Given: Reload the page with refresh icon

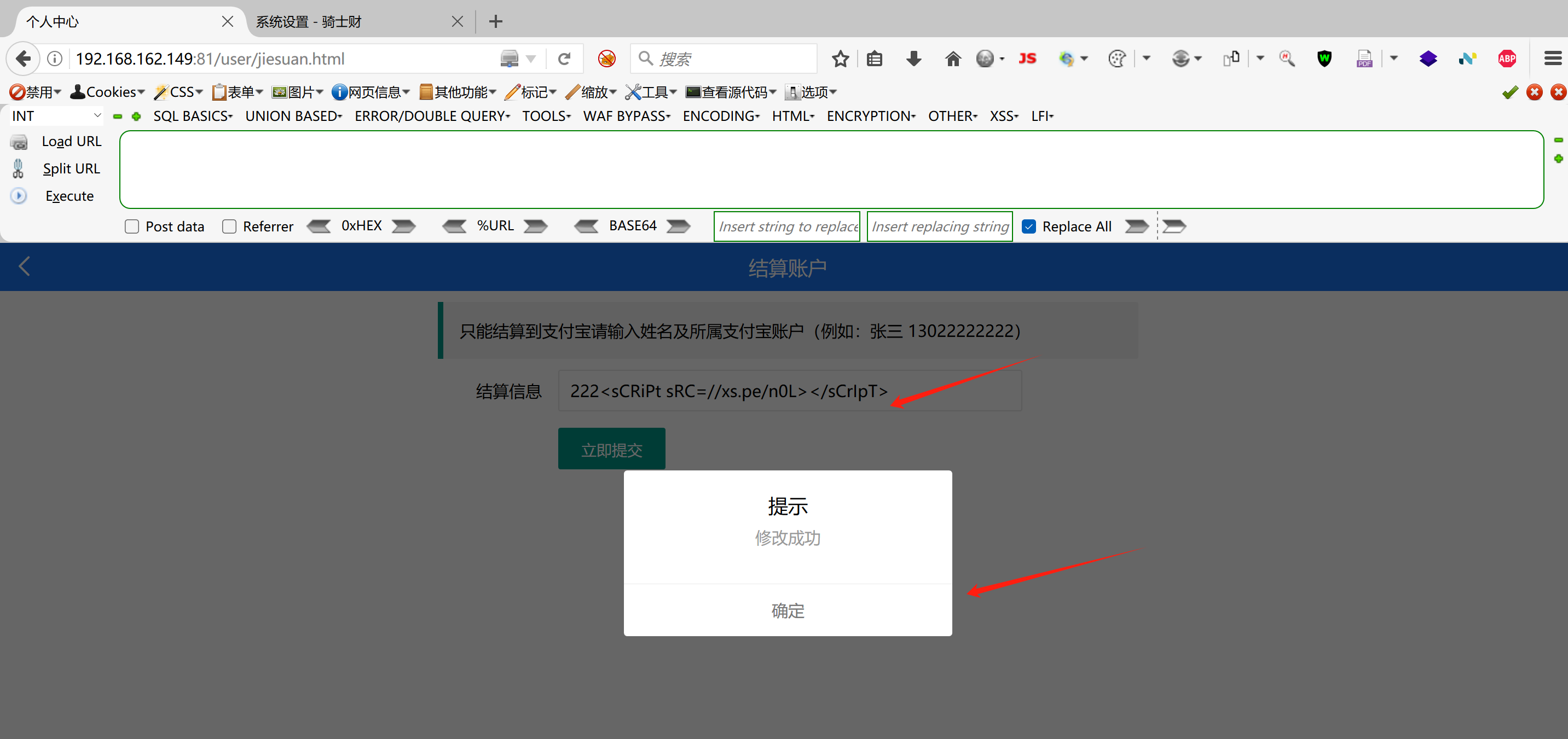Looking at the screenshot, I should pyautogui.click(x=564, y=59).
